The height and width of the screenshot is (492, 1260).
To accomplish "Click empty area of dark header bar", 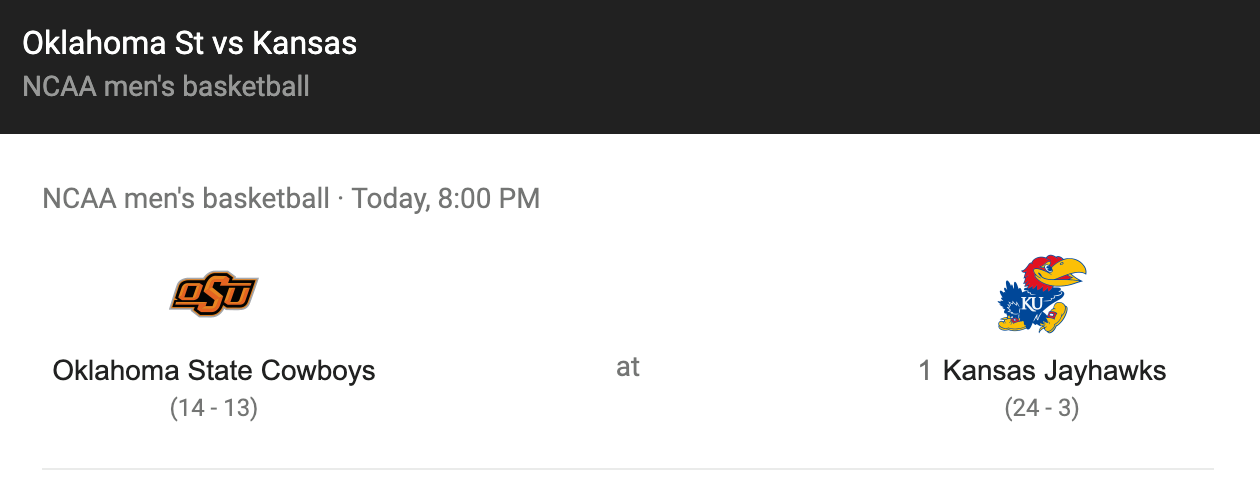I will coord(800,66).
